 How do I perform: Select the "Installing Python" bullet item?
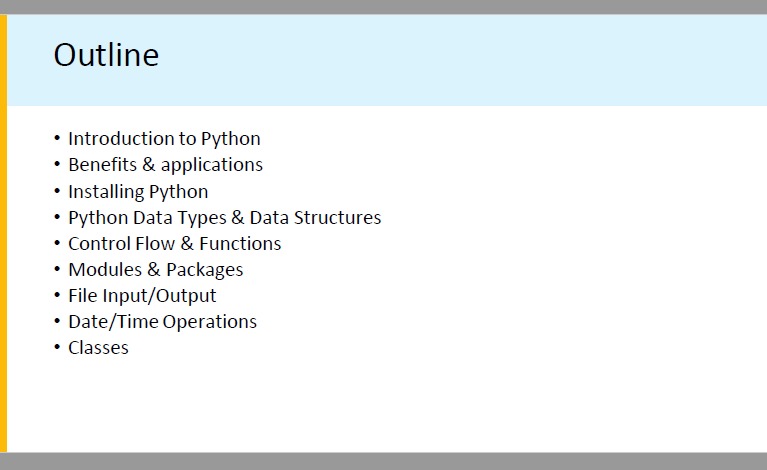click(138, 191)
